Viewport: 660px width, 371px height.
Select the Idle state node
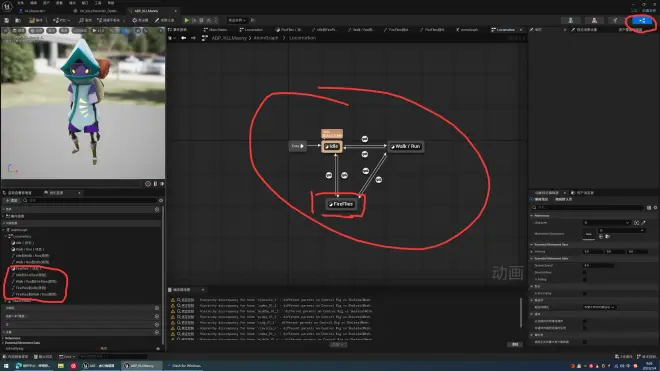[x=332, y=147]
